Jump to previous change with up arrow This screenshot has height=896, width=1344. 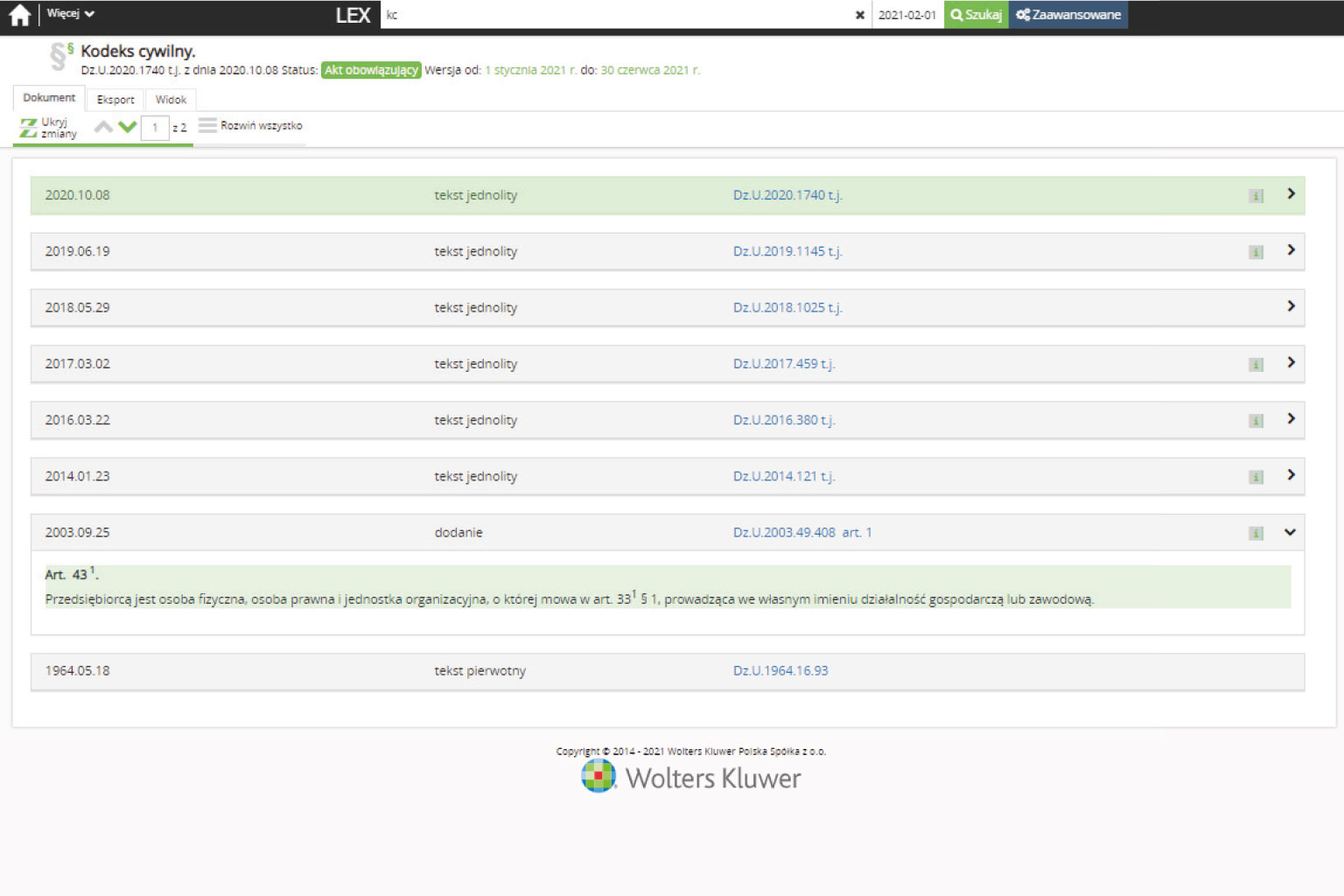pyautogui.click(x=103, y=127)
